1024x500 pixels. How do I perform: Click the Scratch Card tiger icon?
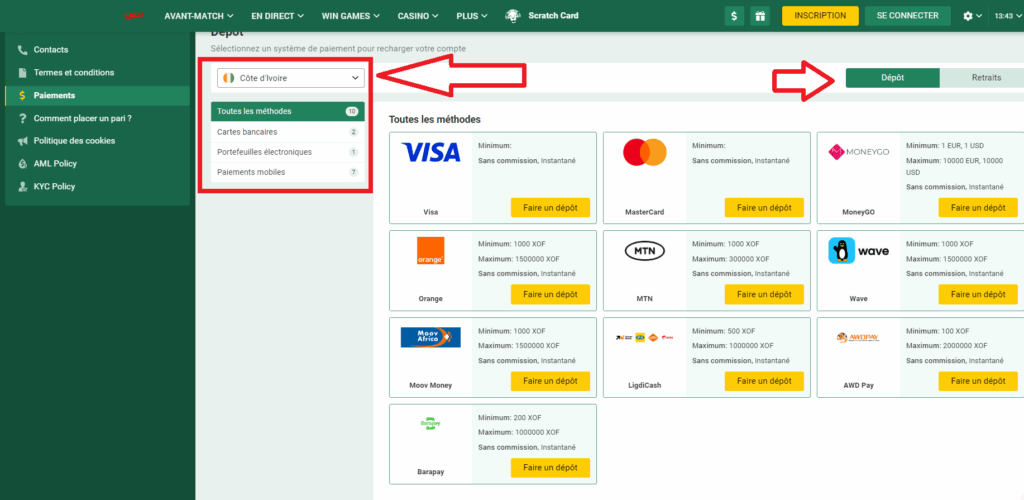tap(513, 16)
